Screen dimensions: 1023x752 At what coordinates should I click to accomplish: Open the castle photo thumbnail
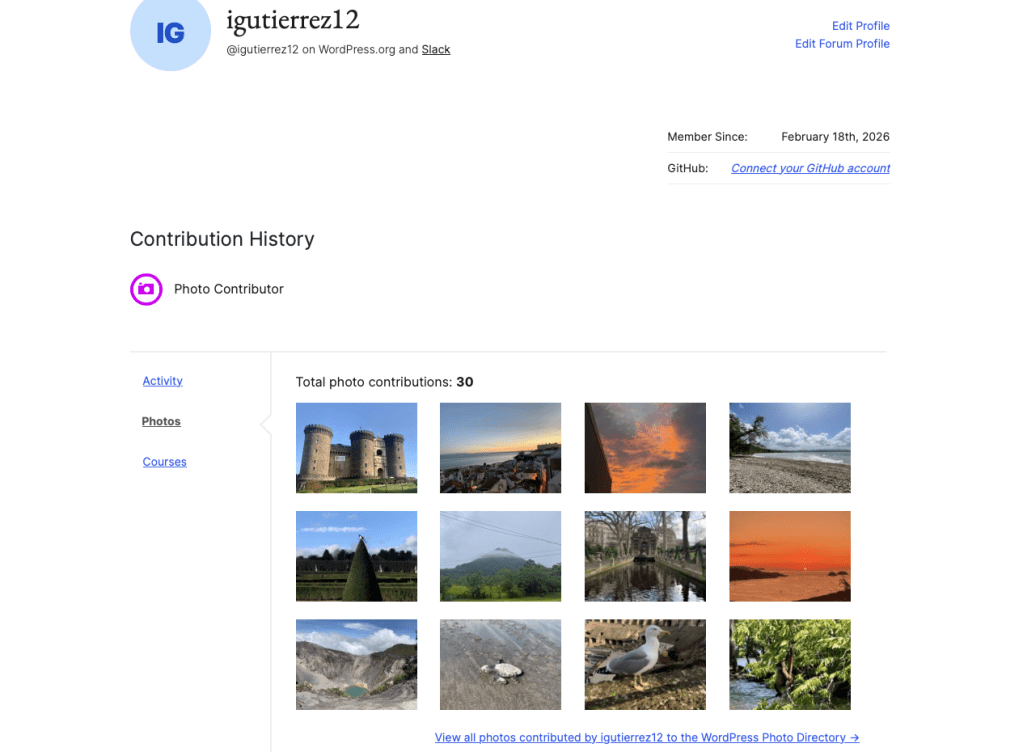356,447
